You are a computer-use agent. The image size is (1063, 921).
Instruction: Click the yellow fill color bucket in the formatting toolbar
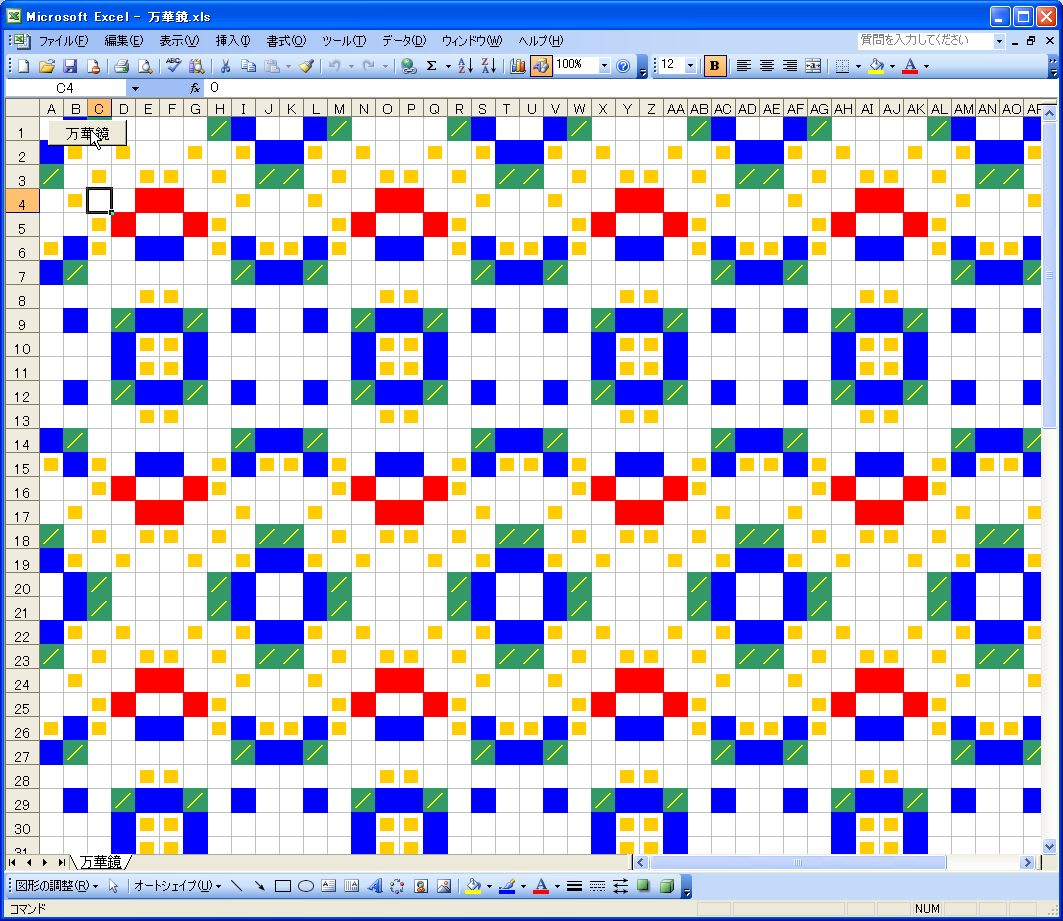[x=877, y=66]
